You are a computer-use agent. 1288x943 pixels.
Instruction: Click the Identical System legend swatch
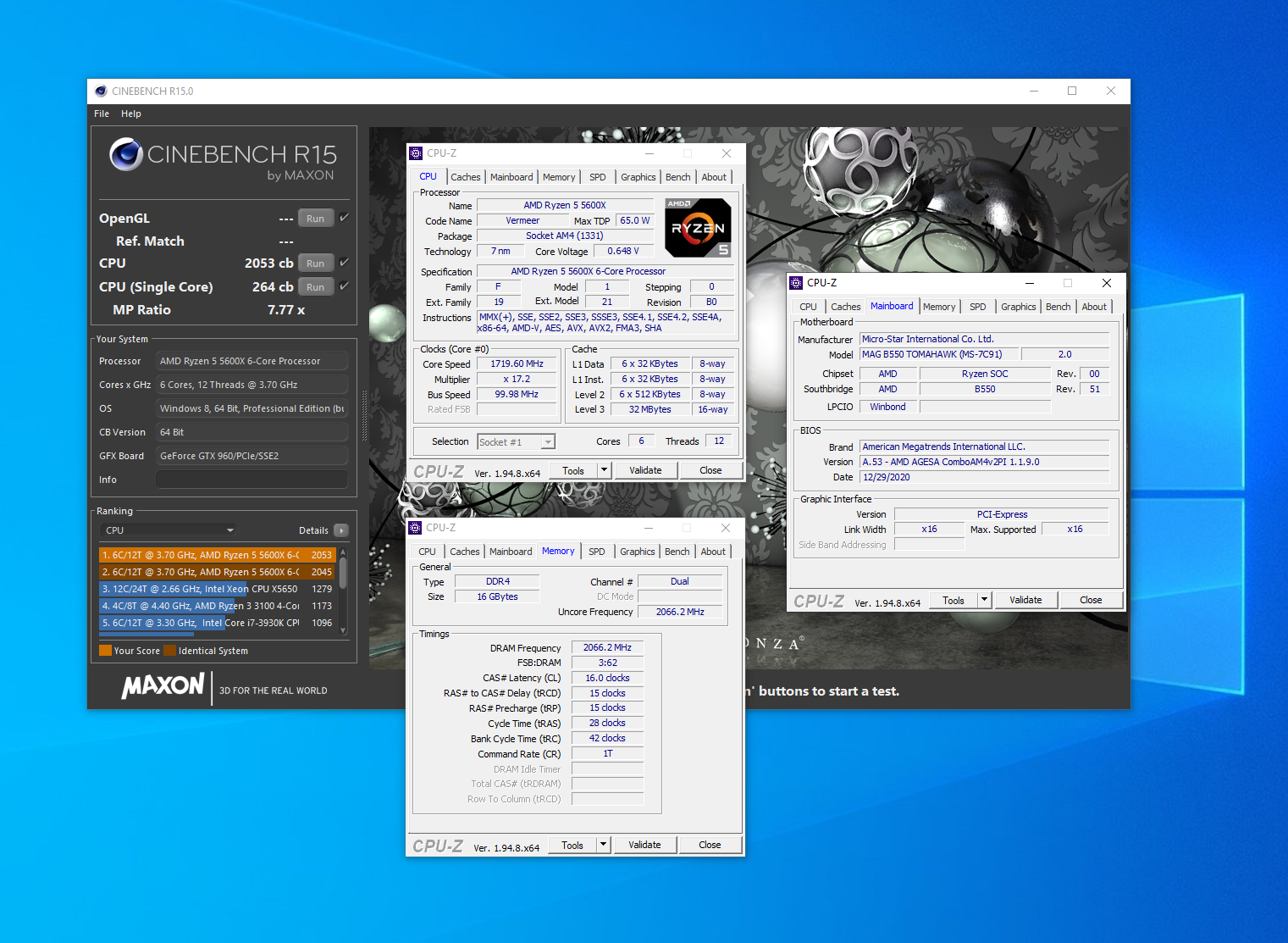[169, 651]
